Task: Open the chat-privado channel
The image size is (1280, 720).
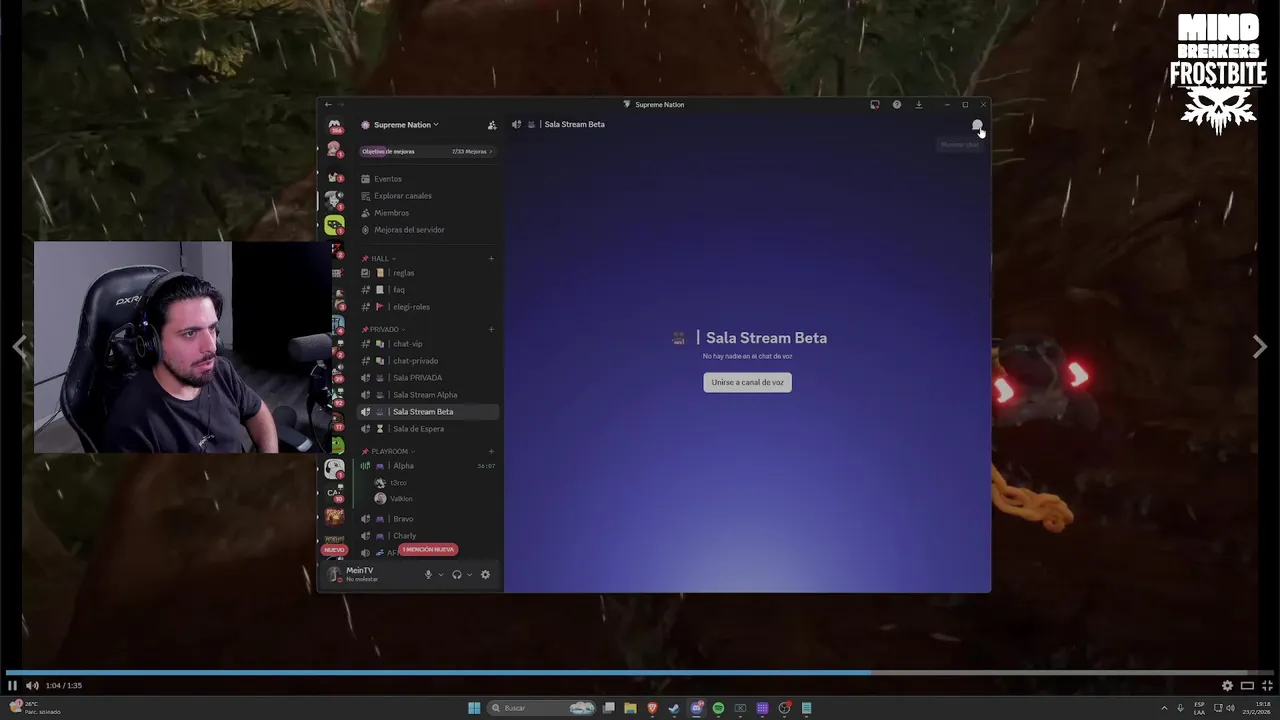Action: pyautogui.click(x=428, y=361)
